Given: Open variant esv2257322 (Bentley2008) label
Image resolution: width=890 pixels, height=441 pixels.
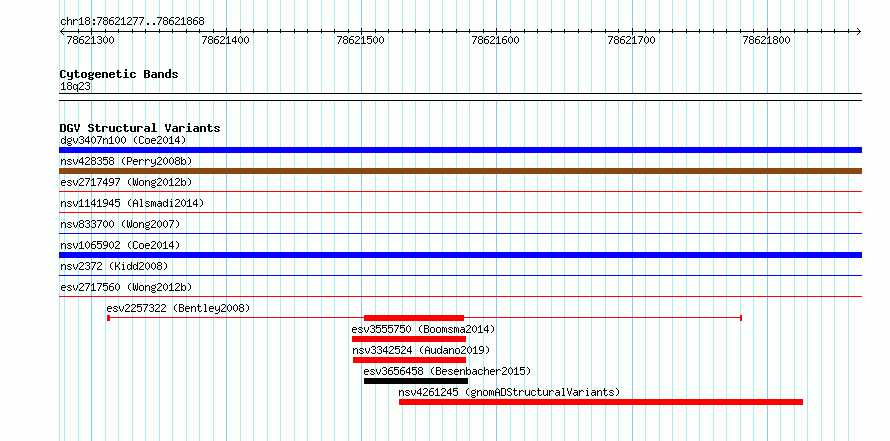Looking at the screenshot, I should pos(178,308).
